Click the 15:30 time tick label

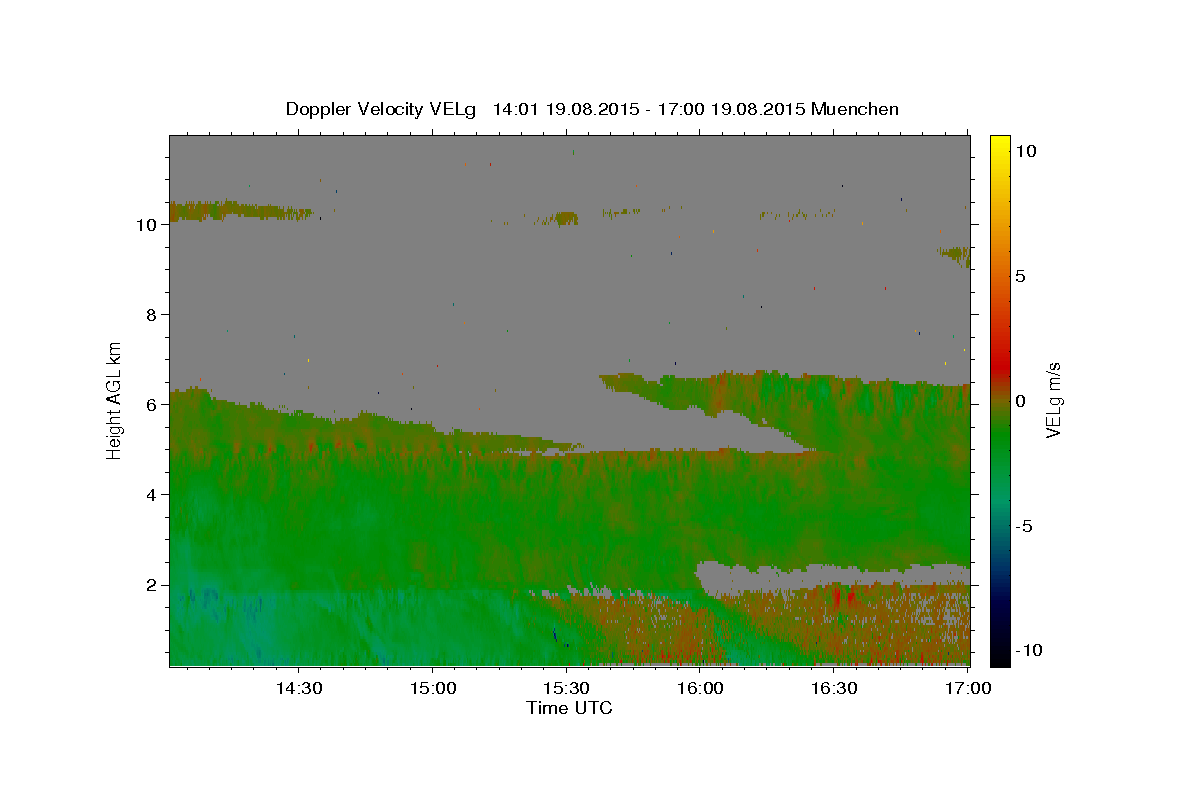[566, 688]
